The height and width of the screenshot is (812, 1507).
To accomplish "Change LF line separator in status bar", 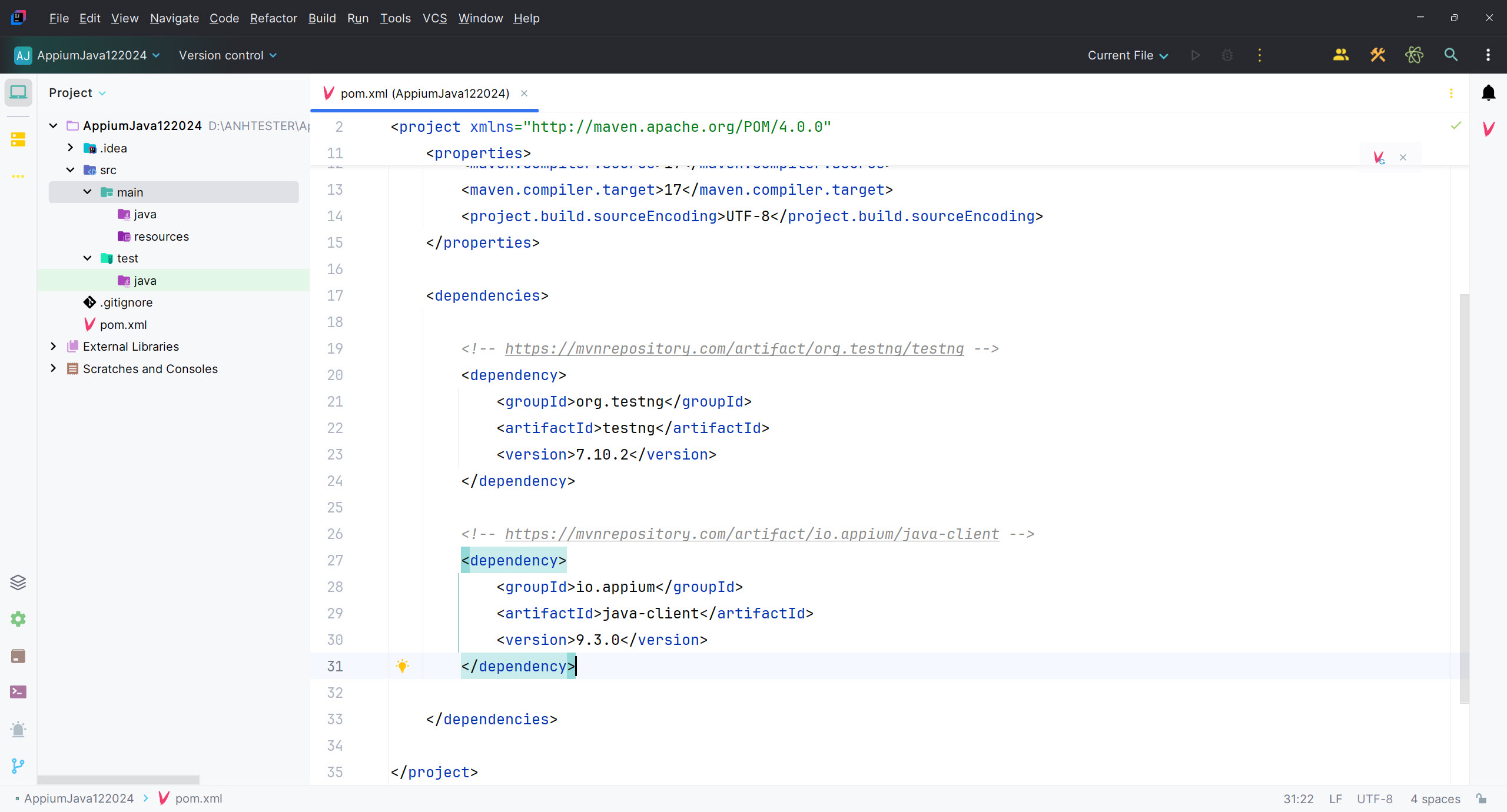I will 1336,798.
